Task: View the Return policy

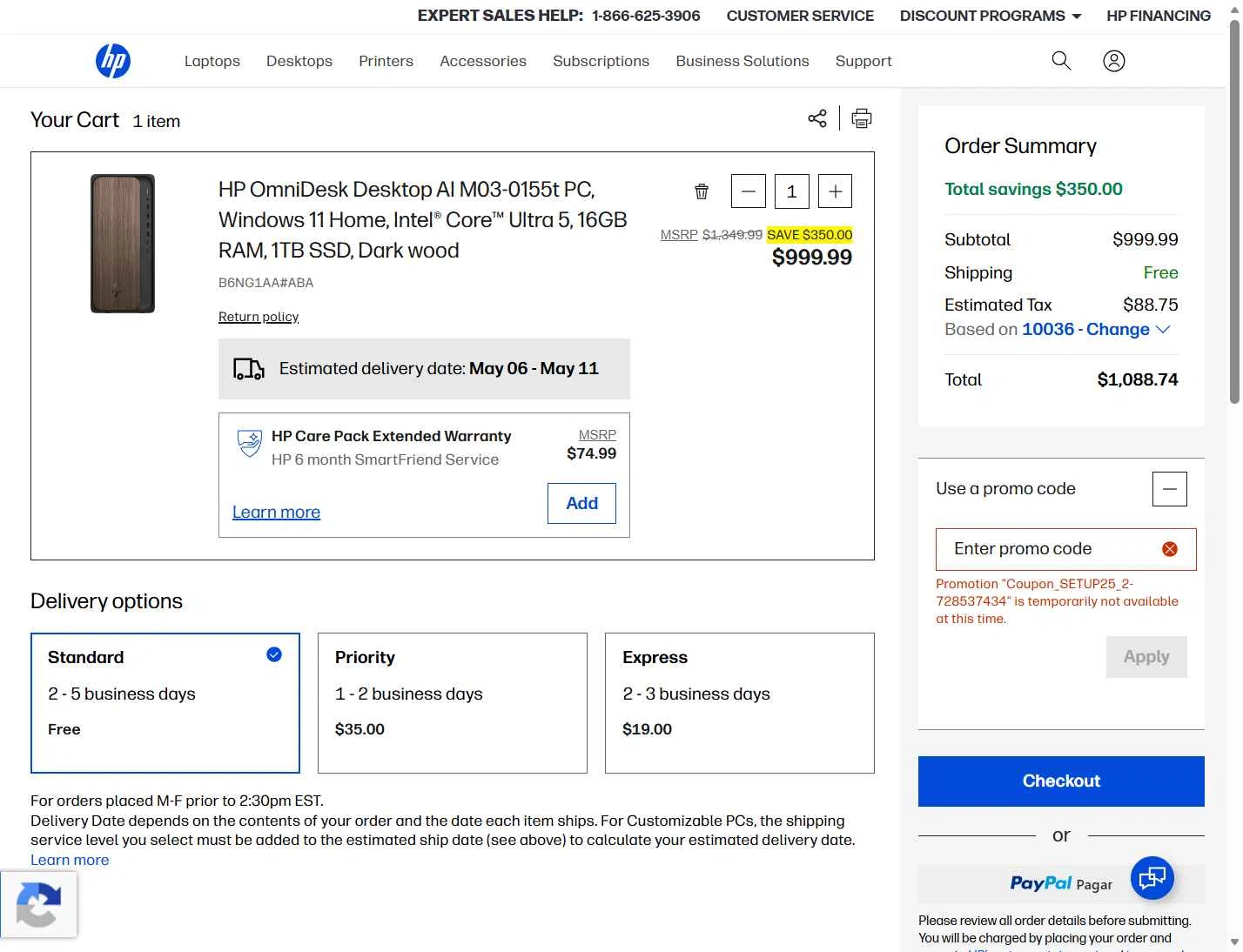Action: 259,317
